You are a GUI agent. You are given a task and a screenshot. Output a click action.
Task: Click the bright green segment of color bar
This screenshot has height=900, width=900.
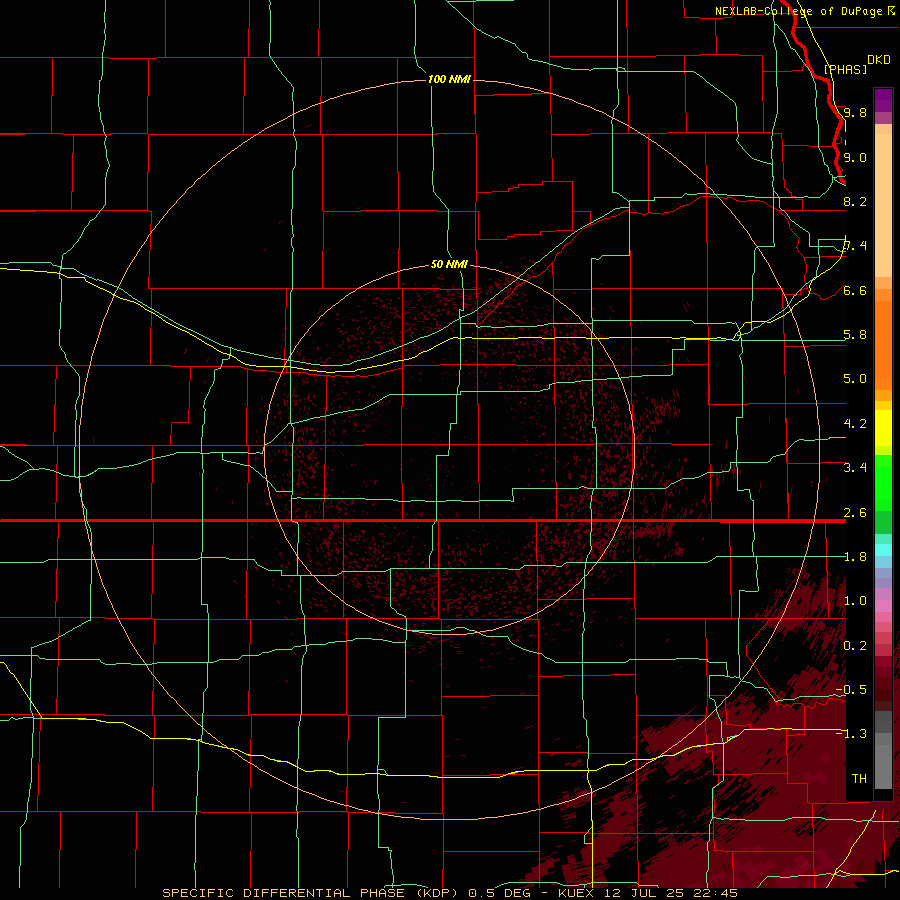click(x=883, y=483)
